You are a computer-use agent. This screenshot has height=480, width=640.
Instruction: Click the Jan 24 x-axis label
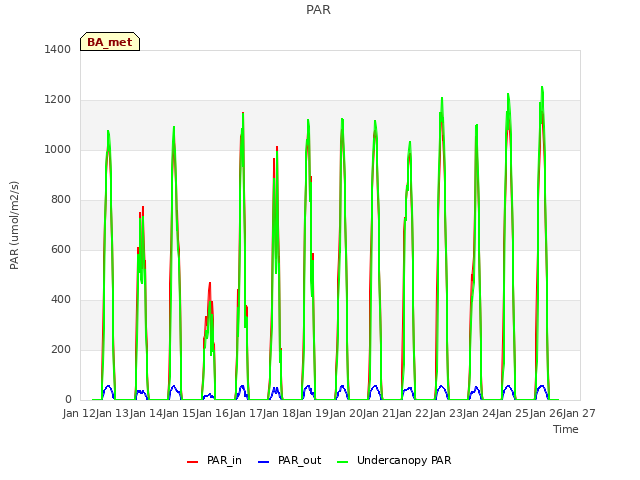(479, 413)
